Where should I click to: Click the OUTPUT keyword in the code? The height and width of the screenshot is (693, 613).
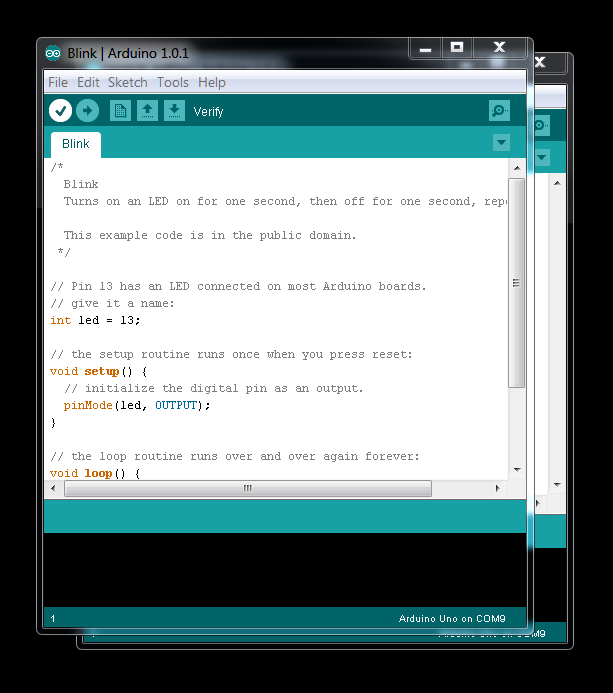pyautogui.click(x=176, y=405)
